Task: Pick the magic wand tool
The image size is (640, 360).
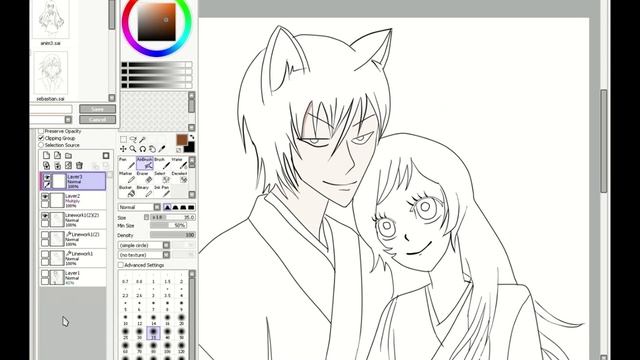Action: [142, 140]
